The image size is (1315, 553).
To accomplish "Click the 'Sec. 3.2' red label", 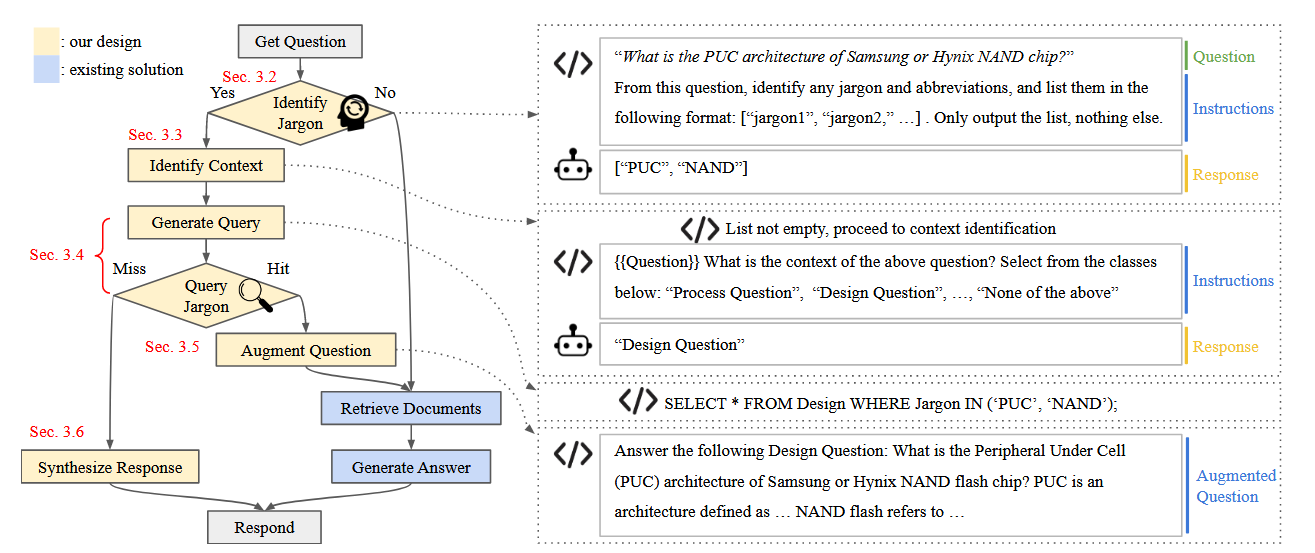I will pos(249,77).
